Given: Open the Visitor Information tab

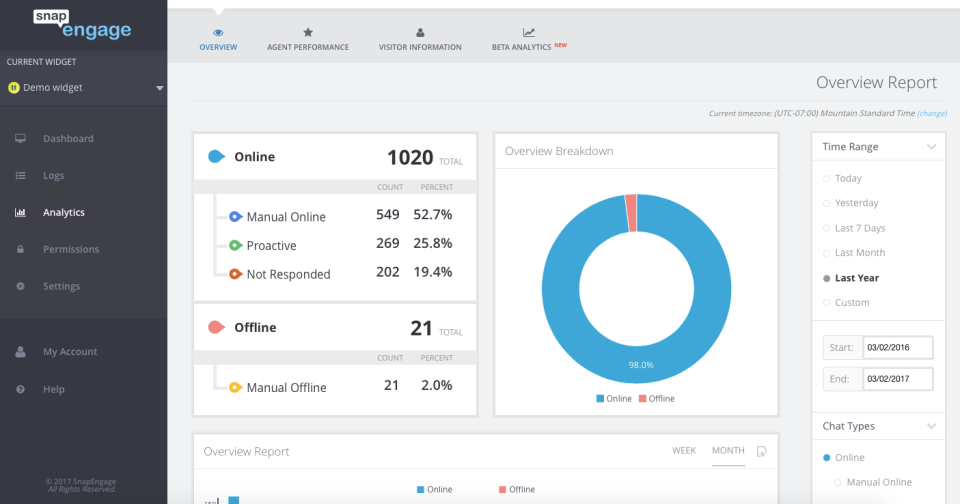Looking at the screenshot, I should [x=420, y=38].
